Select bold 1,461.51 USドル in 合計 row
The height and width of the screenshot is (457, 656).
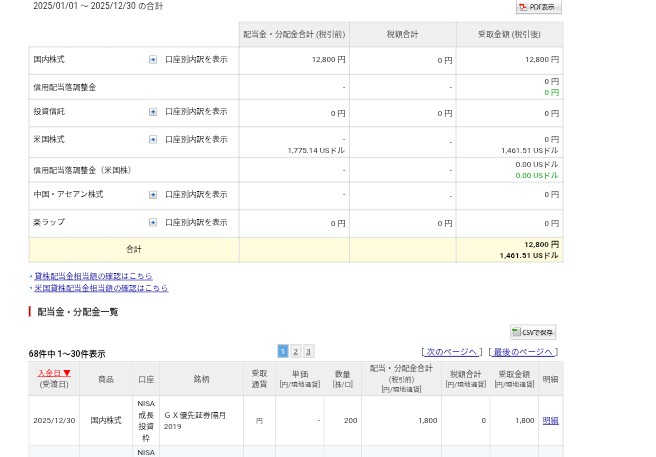[x=529, y=255]
